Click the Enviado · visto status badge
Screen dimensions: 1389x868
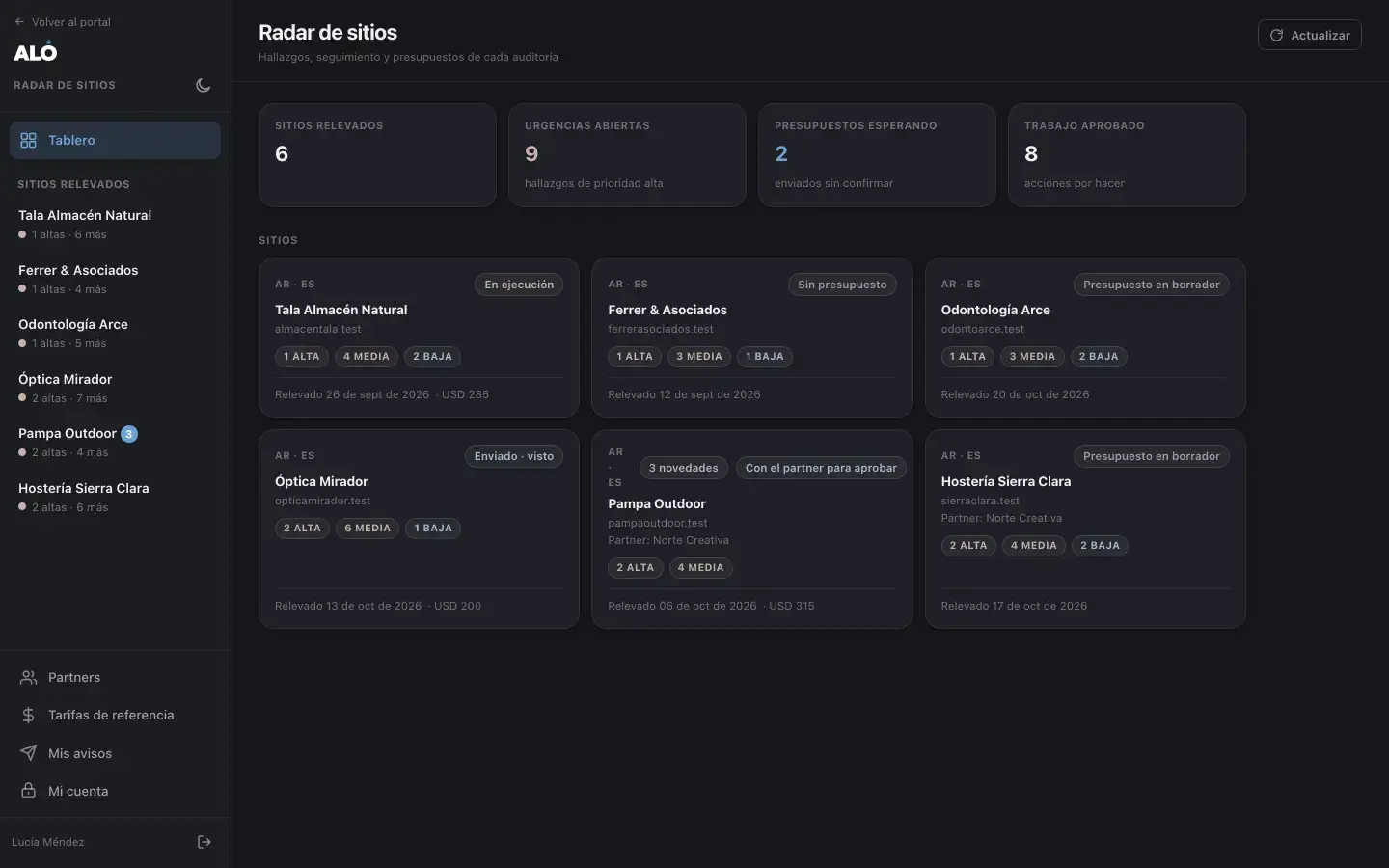[x=514, y=456]
